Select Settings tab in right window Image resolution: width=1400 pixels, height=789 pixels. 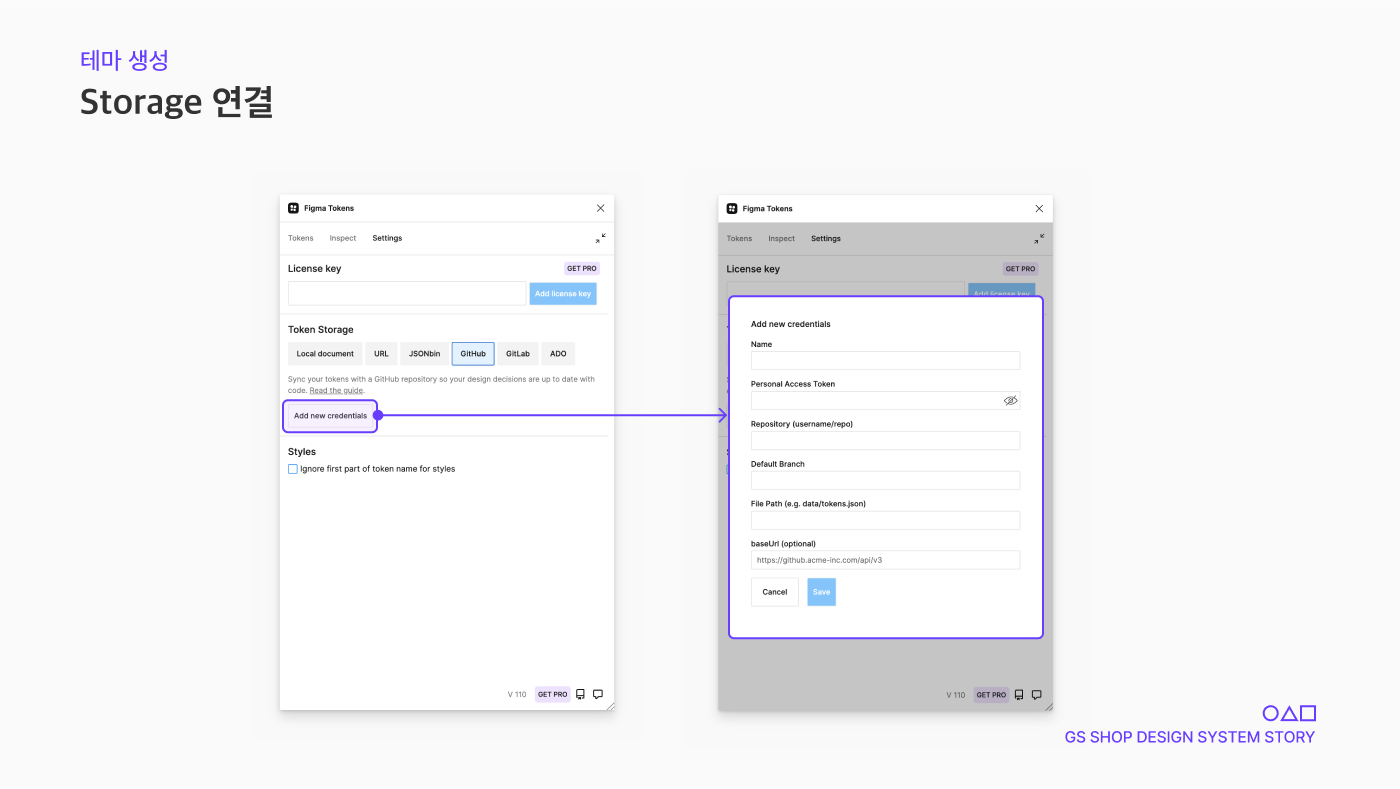pyautogui.click(x=826, y=238)
